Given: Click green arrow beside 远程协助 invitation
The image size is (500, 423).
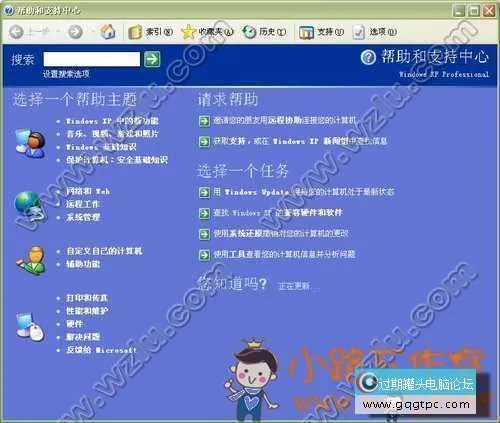Looking at the screenshot, I should click(204, 121).
